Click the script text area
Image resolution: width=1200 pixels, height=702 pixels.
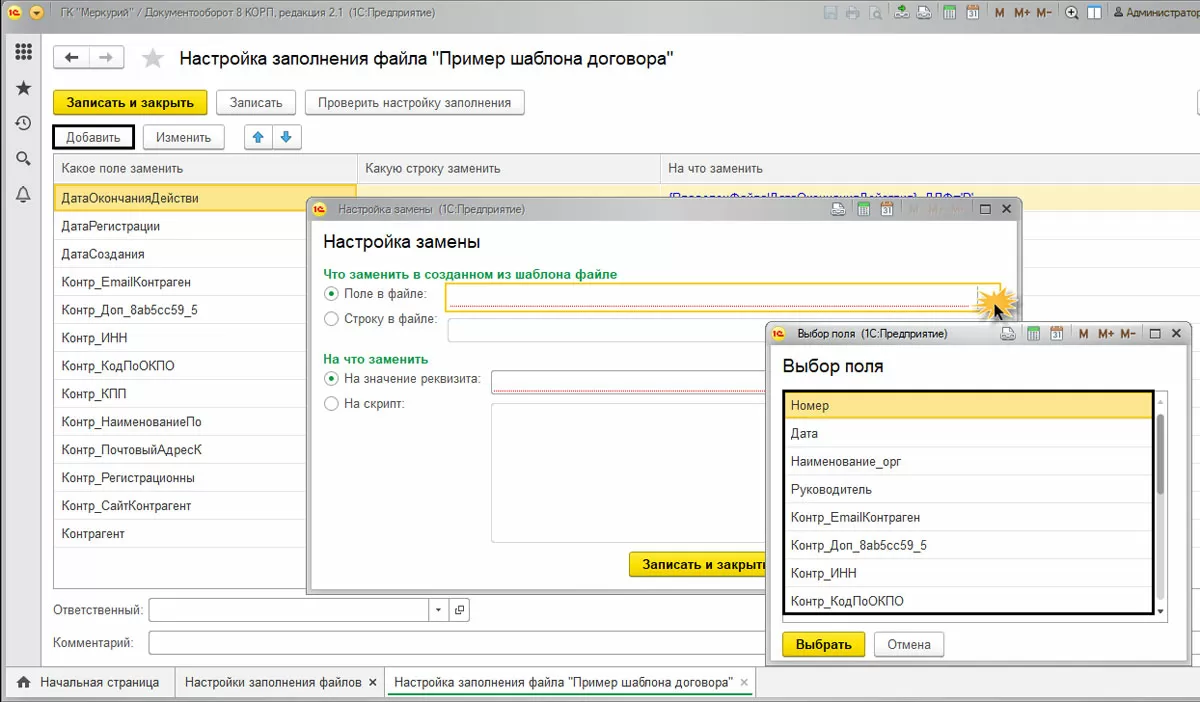pos(628,472)
